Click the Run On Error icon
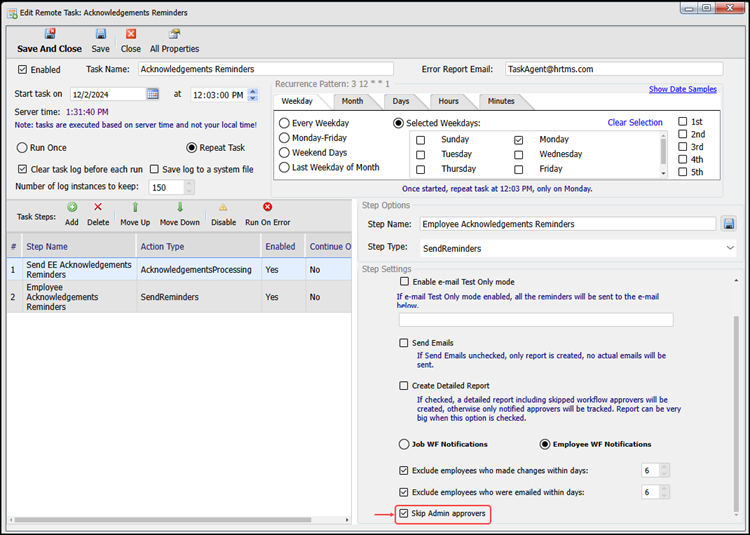Screen dimensions: 750x535 pos(267,207)
